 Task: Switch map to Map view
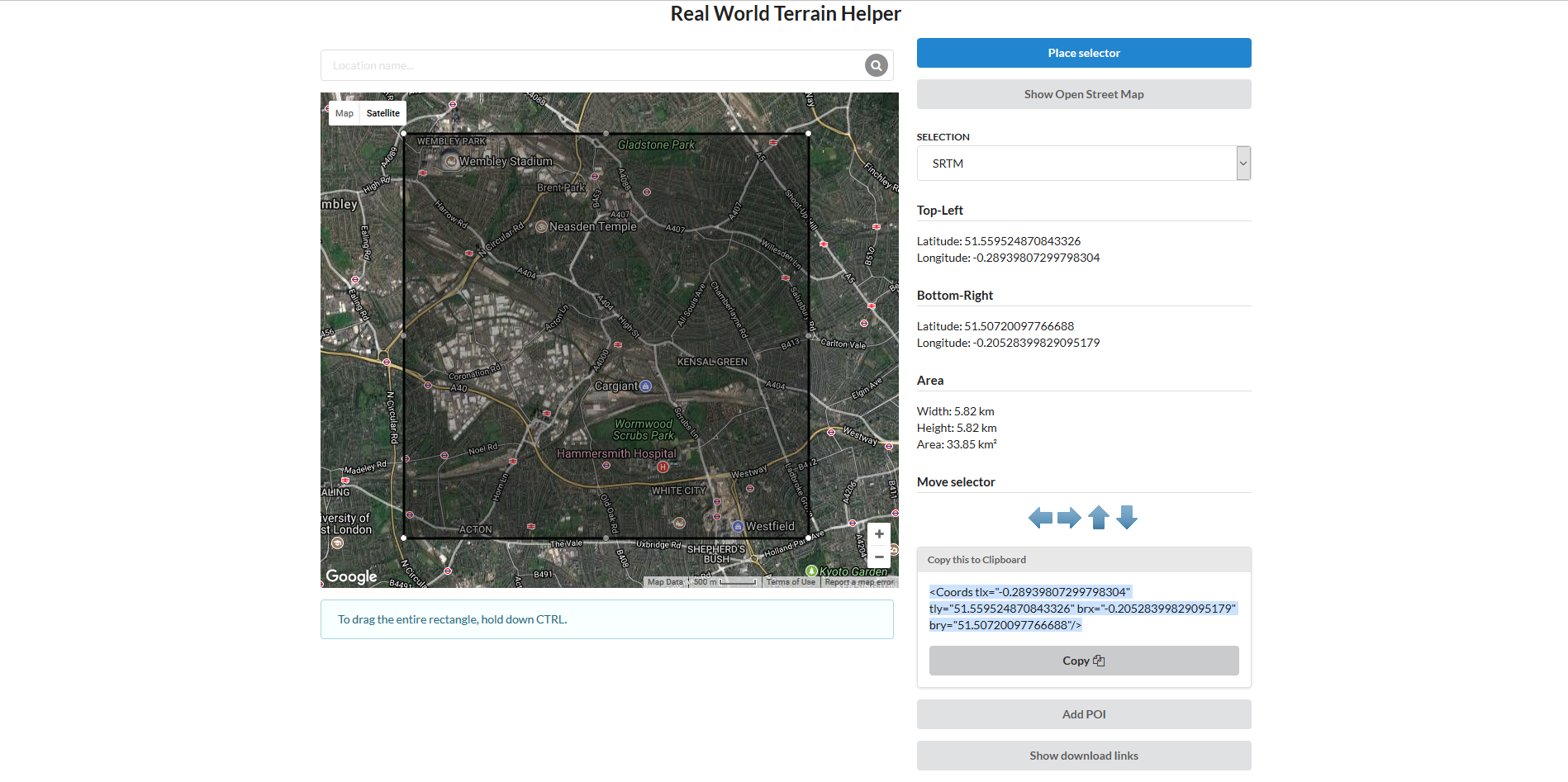point(344,113)
